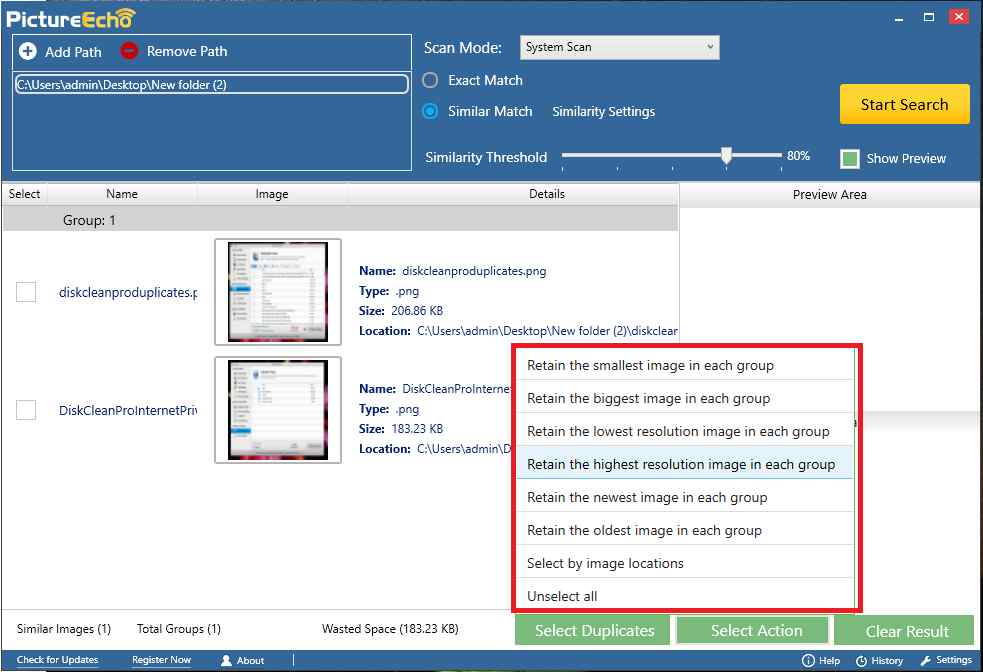Choose Retain the newest image in each group

685,497
